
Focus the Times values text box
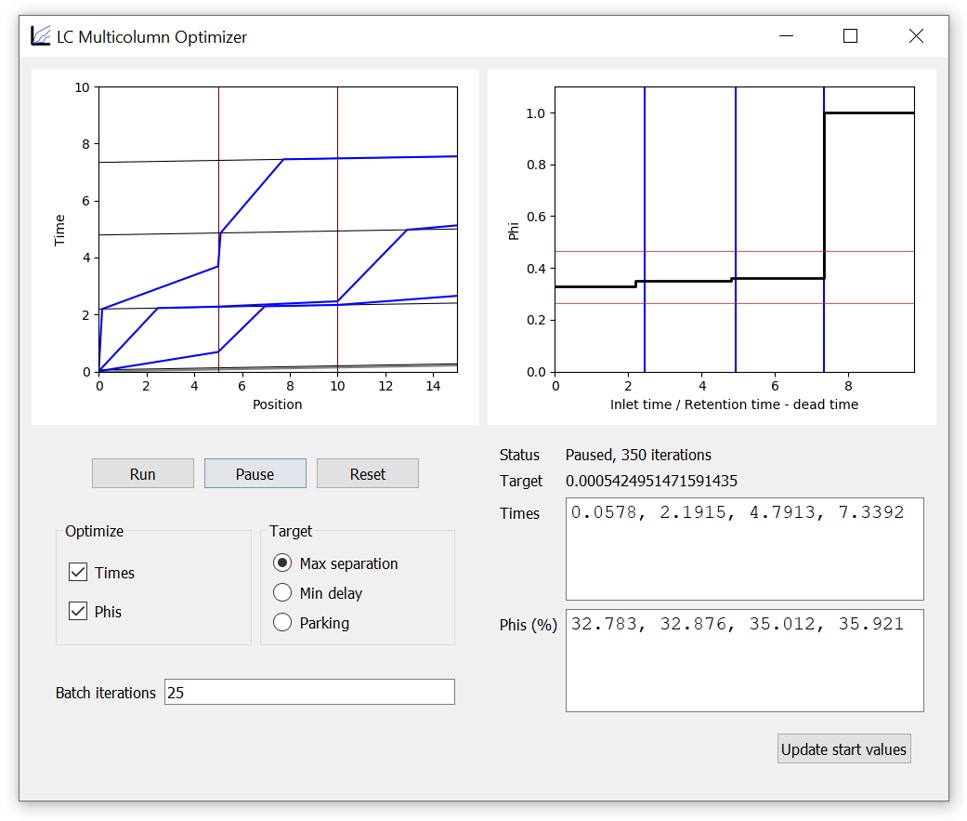click(x=744, y=549)
